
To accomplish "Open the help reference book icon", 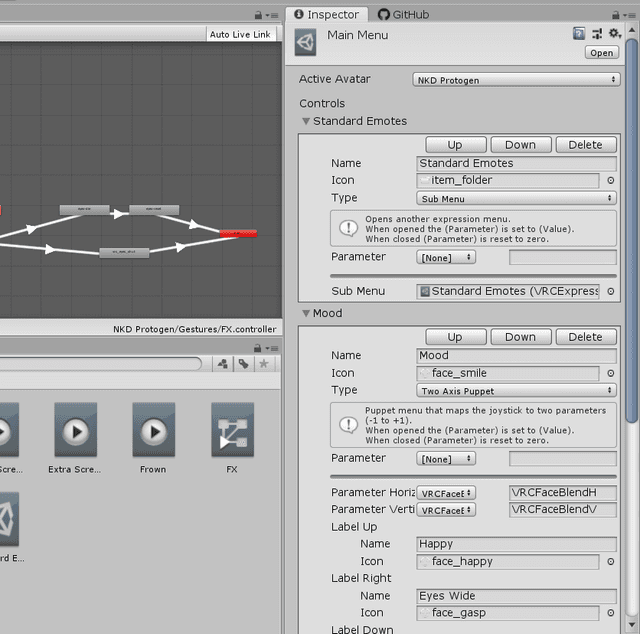I will tap(579, 33).
